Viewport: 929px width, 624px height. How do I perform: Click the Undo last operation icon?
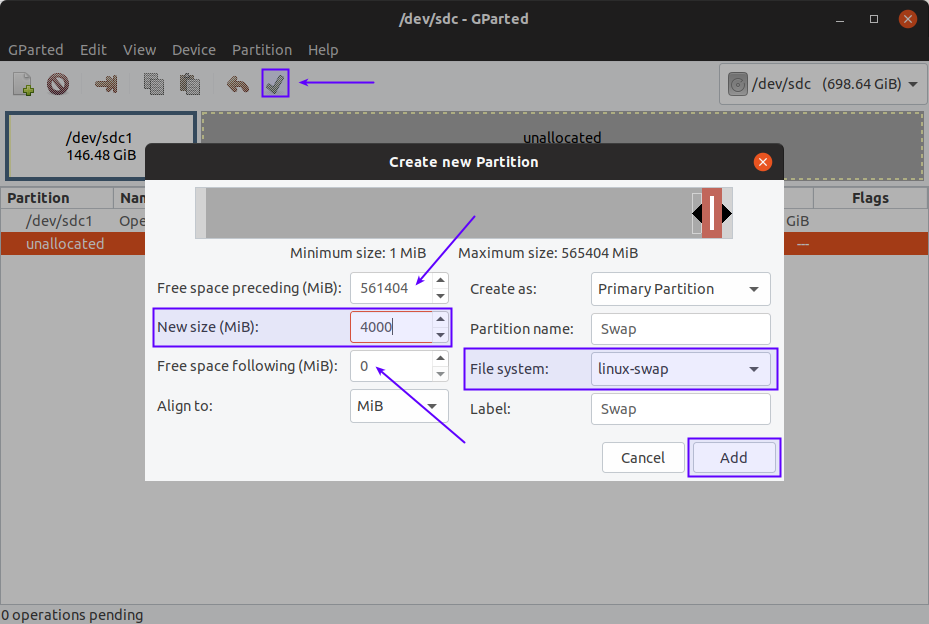237,84
